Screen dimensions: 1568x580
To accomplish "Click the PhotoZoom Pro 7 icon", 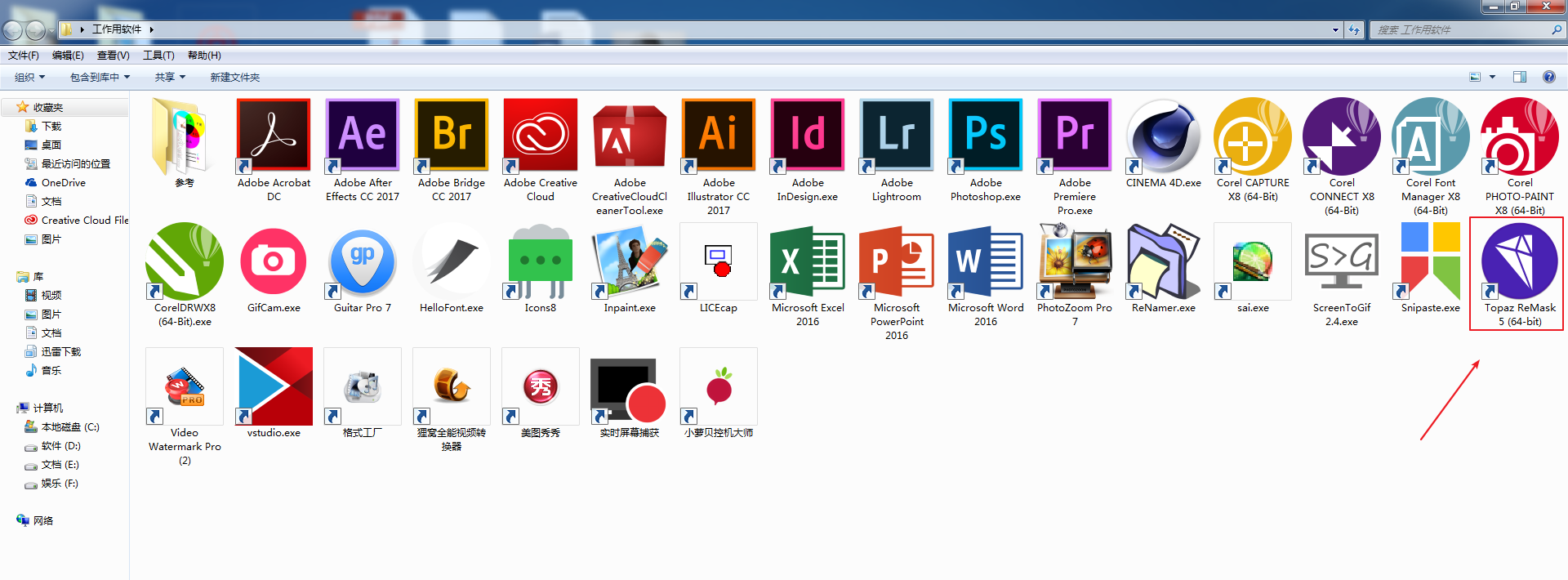I will click(x=1075, y=261).
